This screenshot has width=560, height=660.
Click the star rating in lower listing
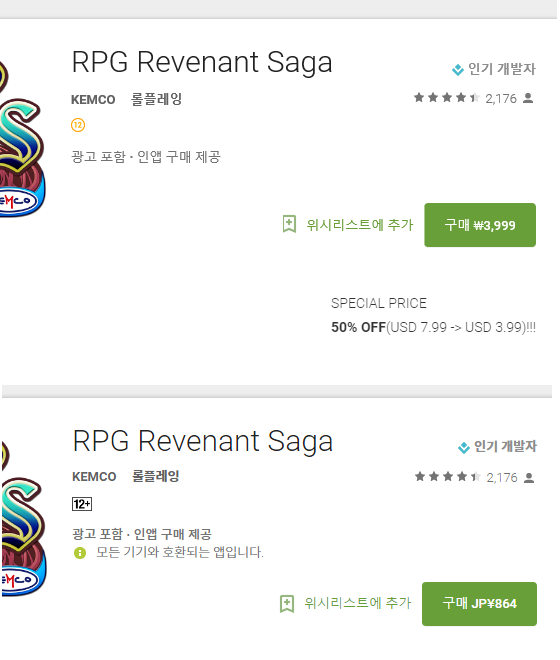pyautogui.click(x=448, y=477)
